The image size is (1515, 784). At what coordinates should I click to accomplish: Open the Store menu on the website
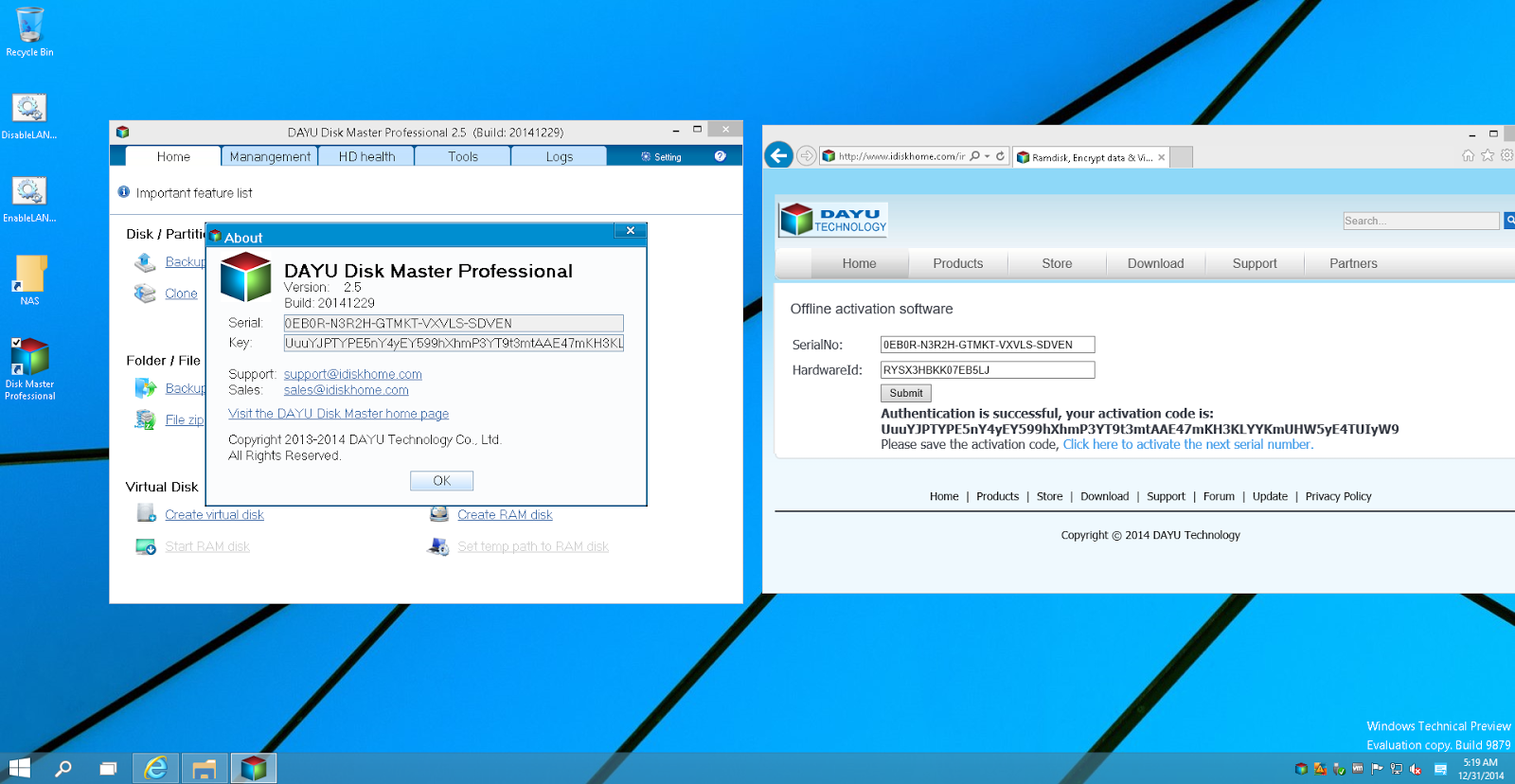(x=1057, y=264)
